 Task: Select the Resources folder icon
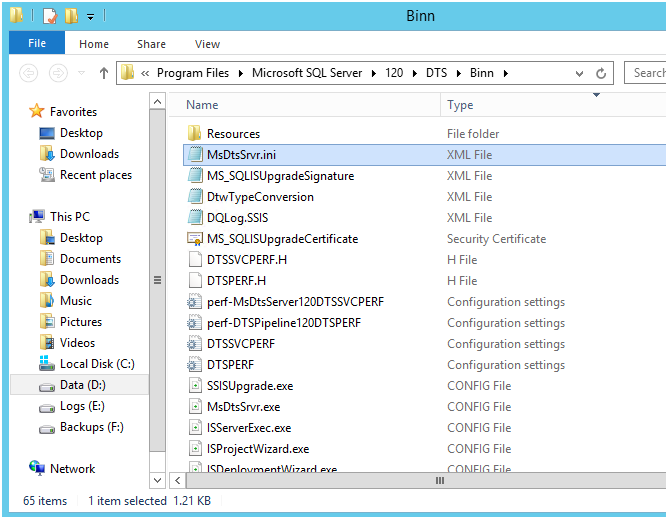tap(195, 133)
